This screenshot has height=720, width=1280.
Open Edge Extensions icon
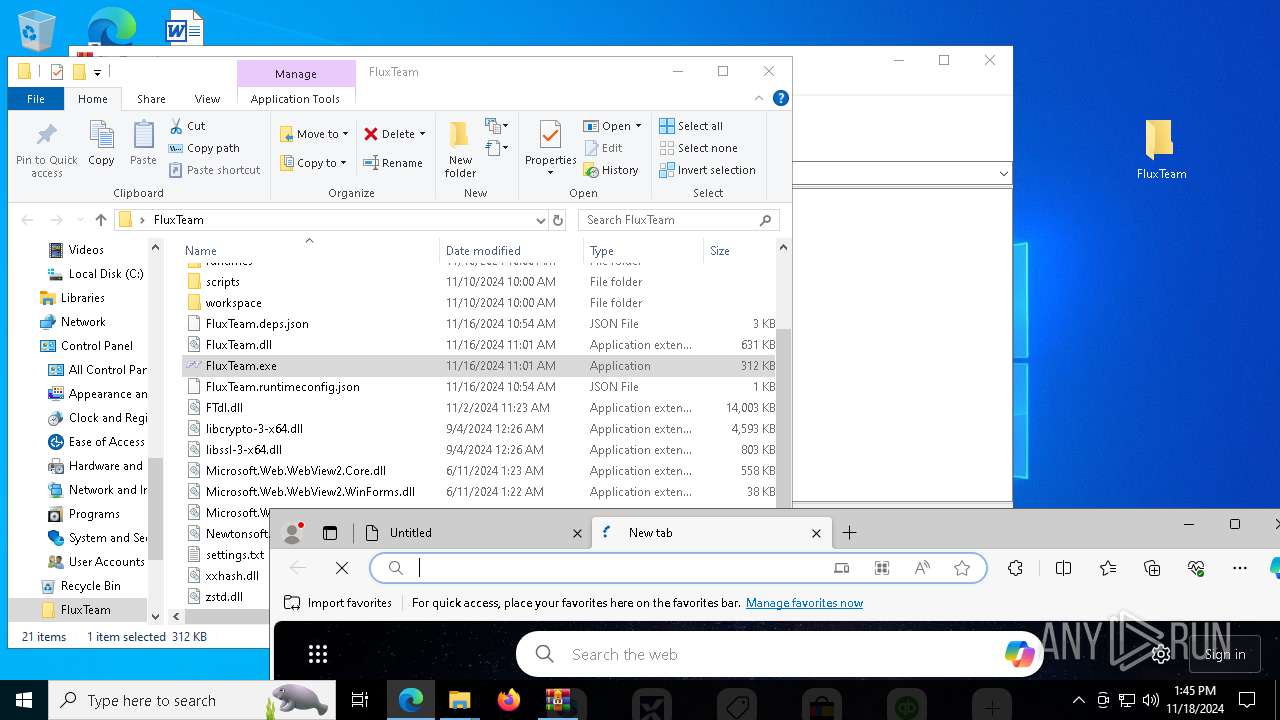(1016, 568)
